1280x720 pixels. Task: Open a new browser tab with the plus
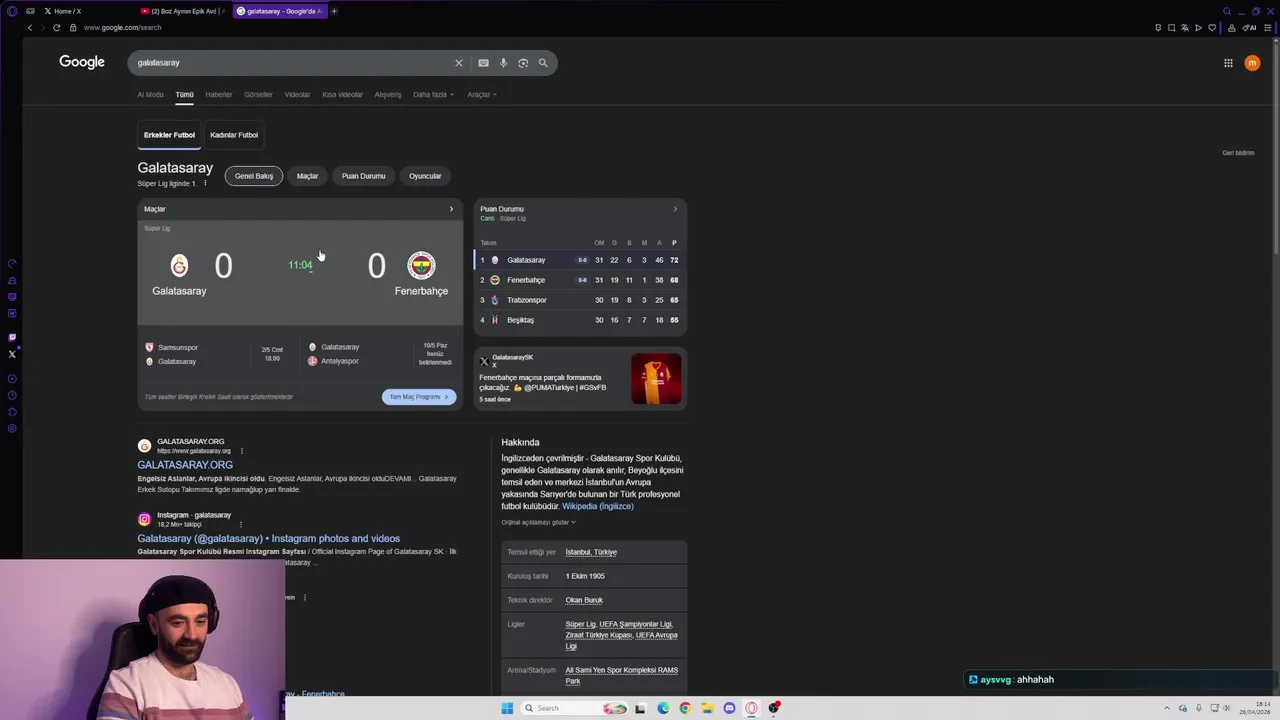(334, 11)
